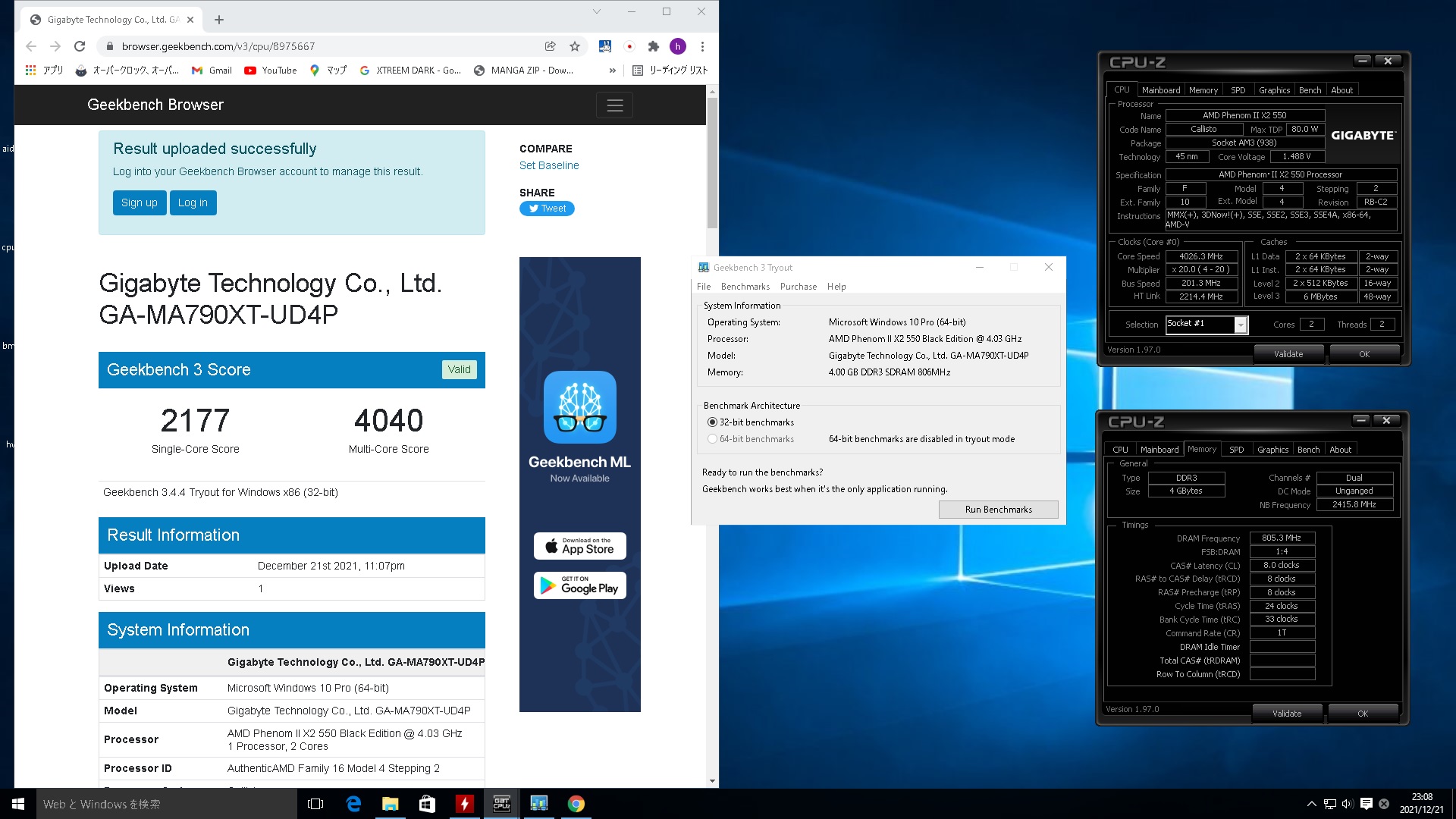This screenshot has height=819, width=1456.
Task: Open Chrome from the taskbar
Action: tap(576, 804)
